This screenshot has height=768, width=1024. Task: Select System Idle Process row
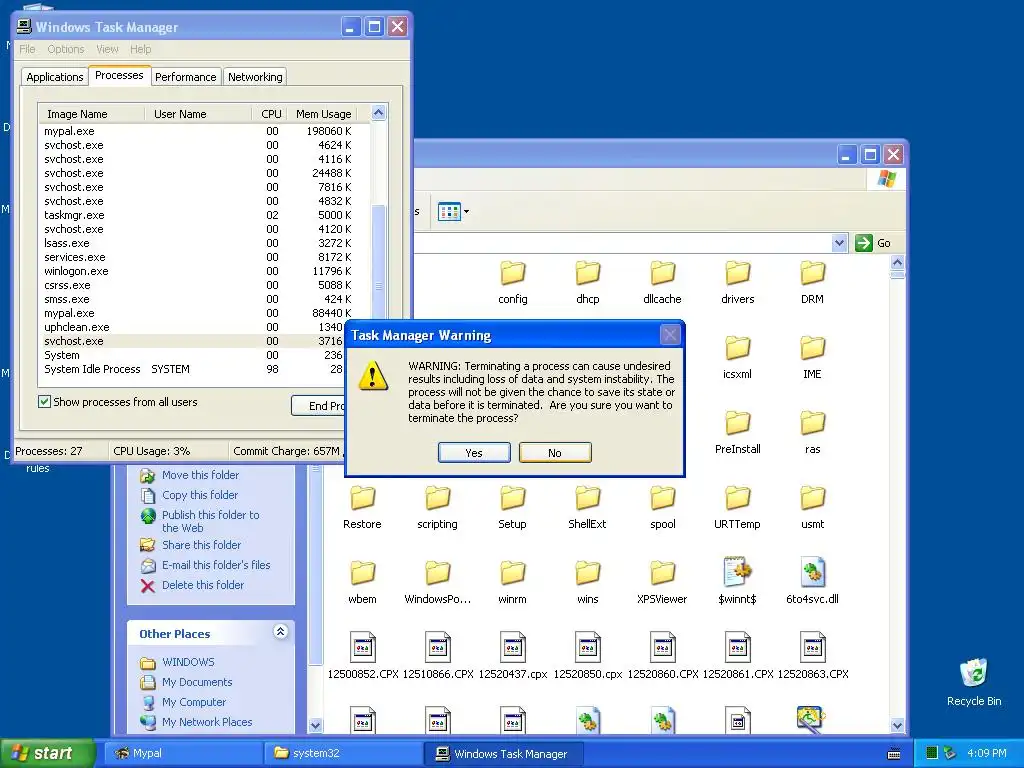point(193,369)
